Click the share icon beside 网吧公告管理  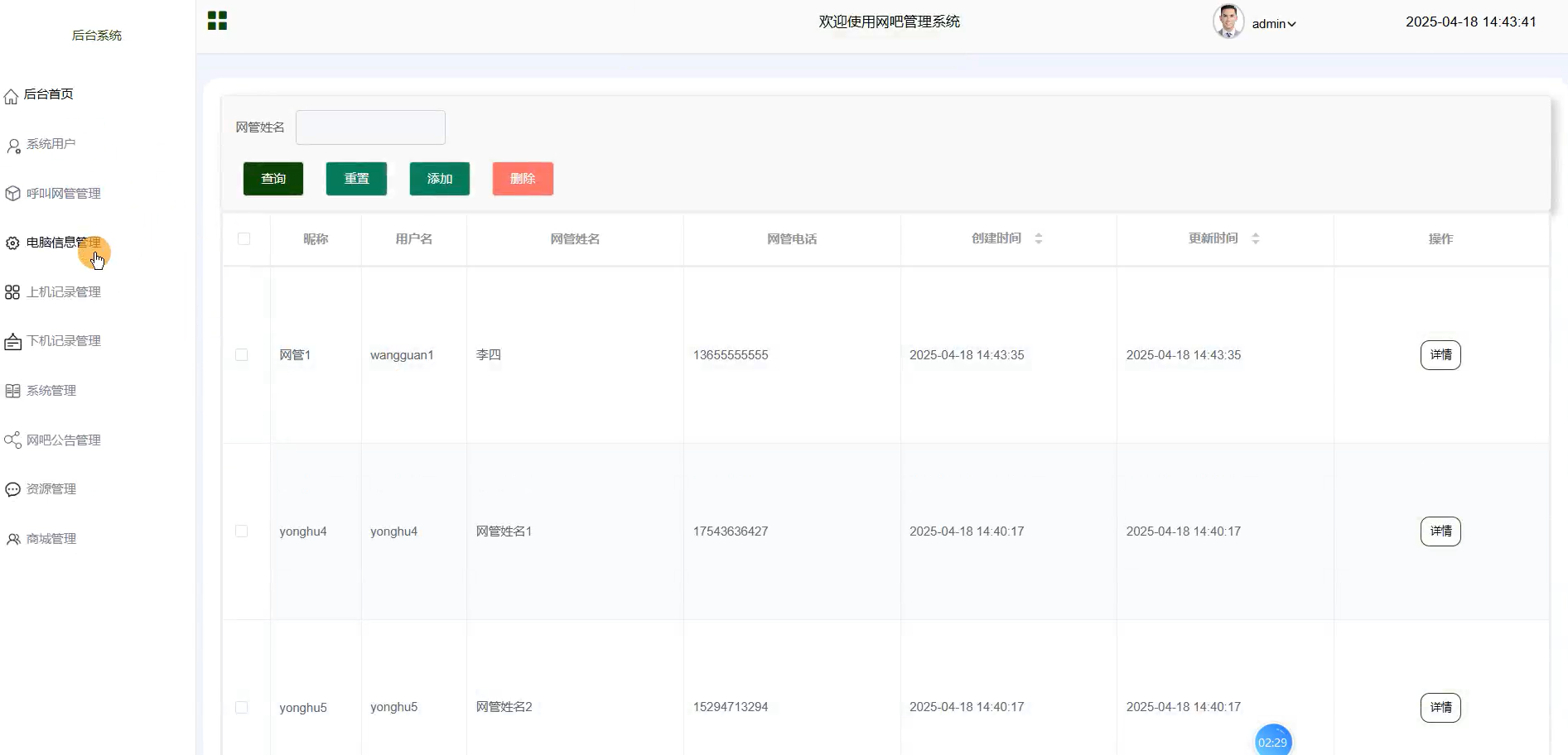(x=12, y=440)
